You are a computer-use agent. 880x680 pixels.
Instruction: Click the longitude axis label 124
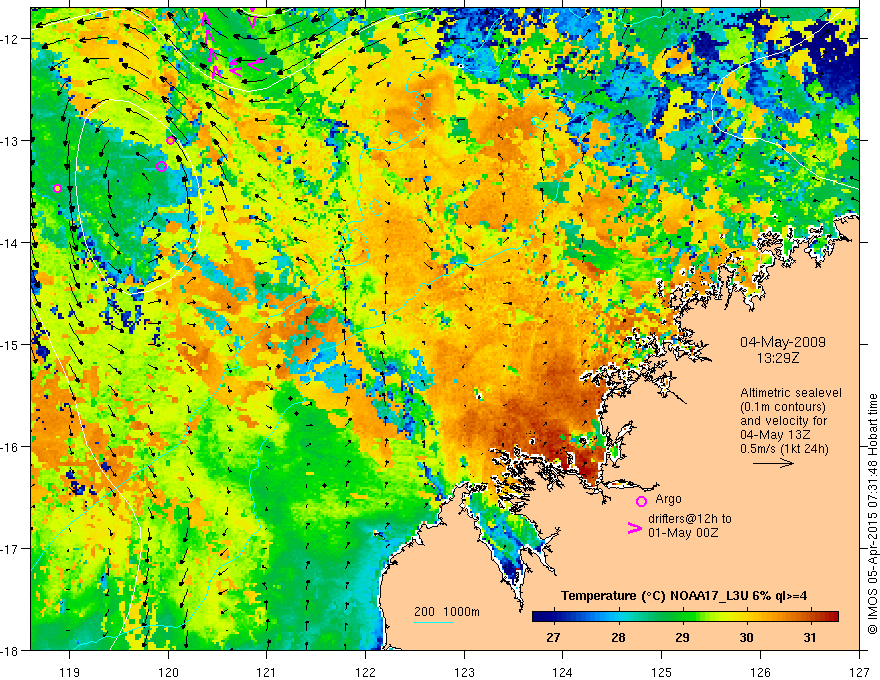[x=563, y=672]
